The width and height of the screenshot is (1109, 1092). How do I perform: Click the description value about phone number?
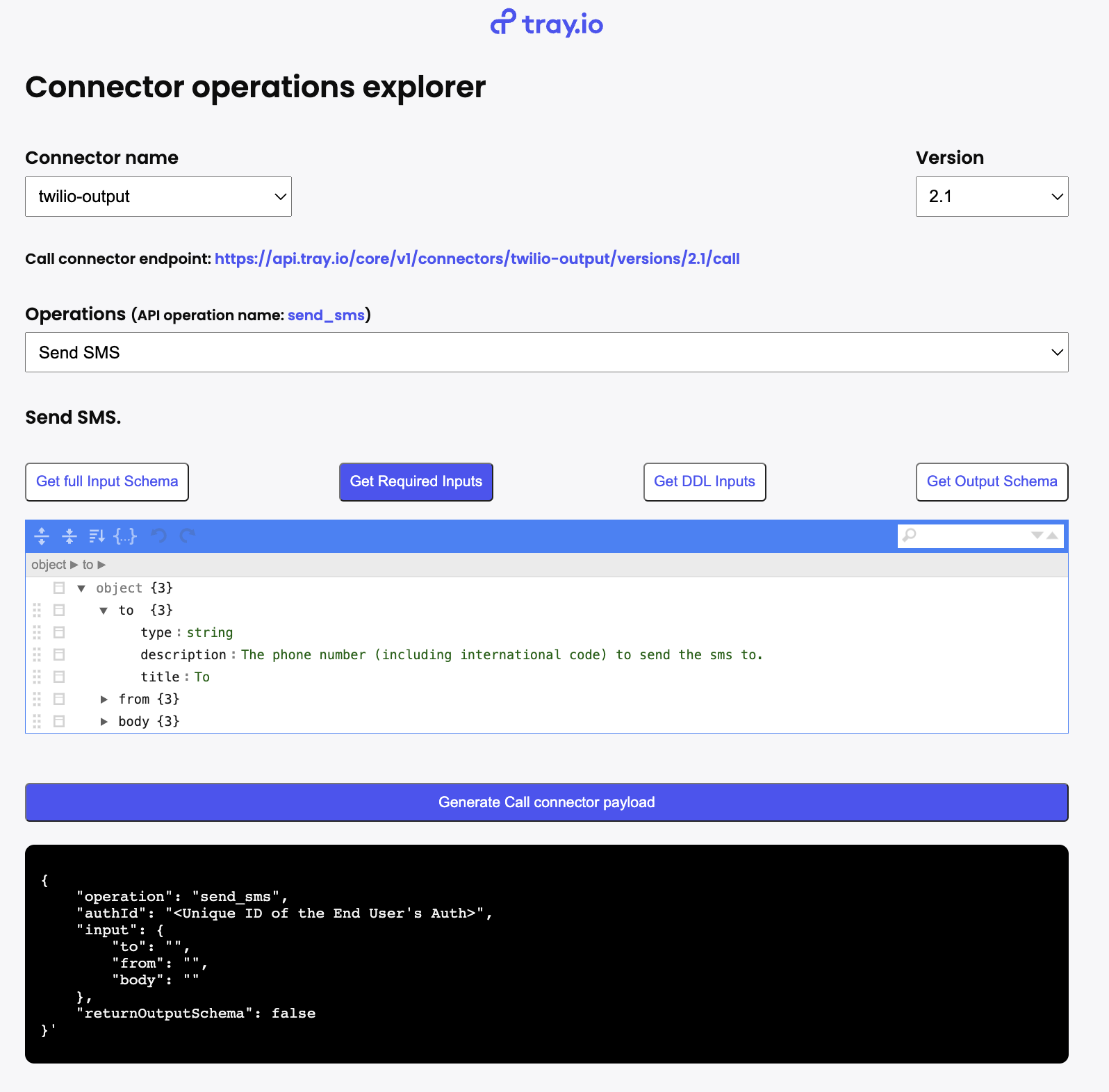(x=502, y=654)
